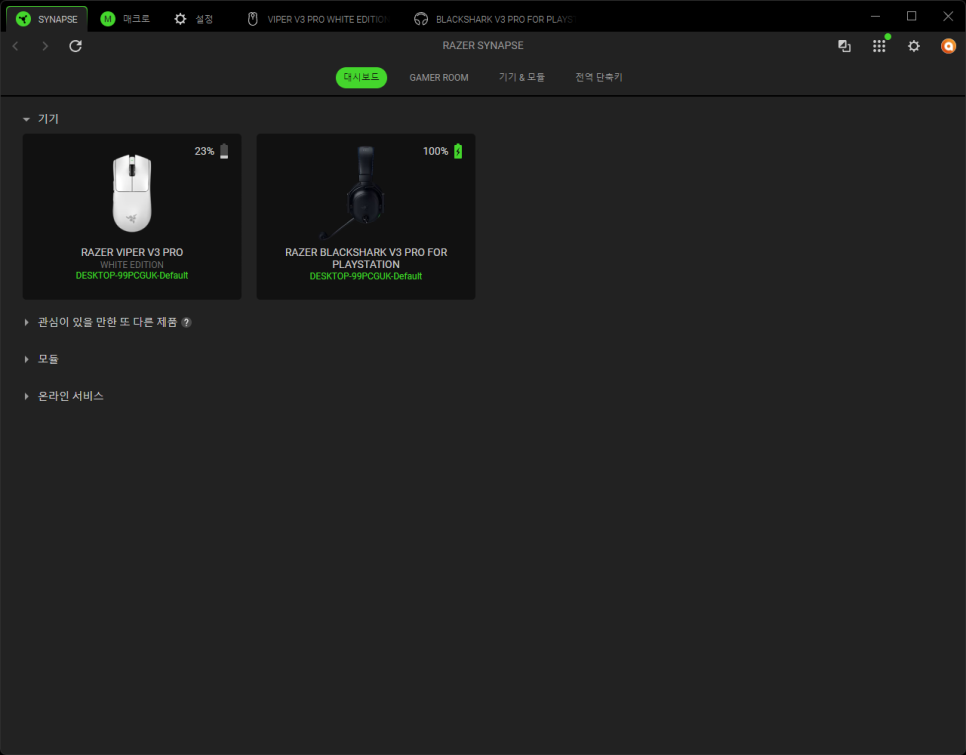Switch to the GAMER ROOM tab
This screenshot has height=755, width=966.
point(438,77)
